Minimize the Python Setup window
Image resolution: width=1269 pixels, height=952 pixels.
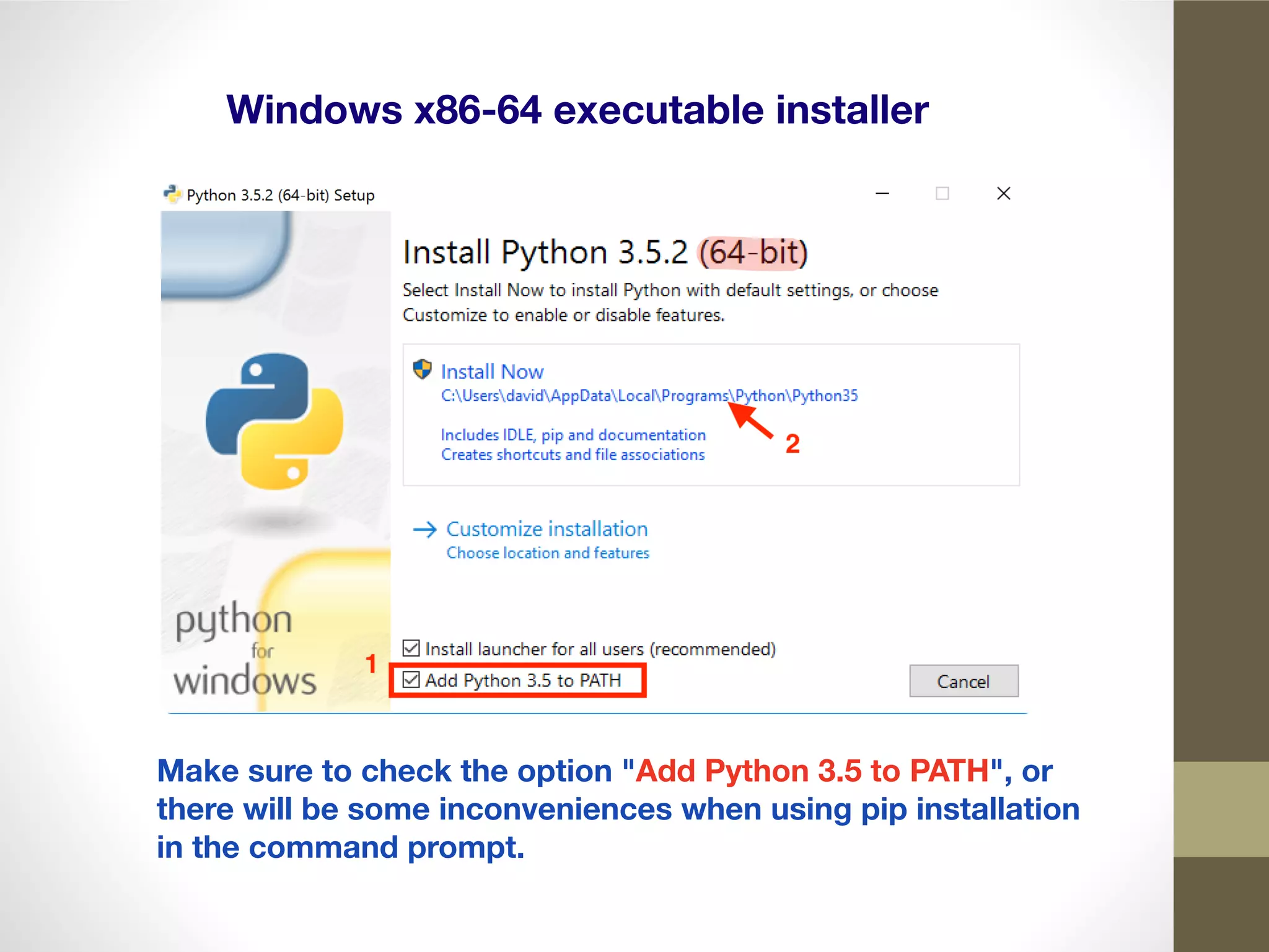point(882,194)
